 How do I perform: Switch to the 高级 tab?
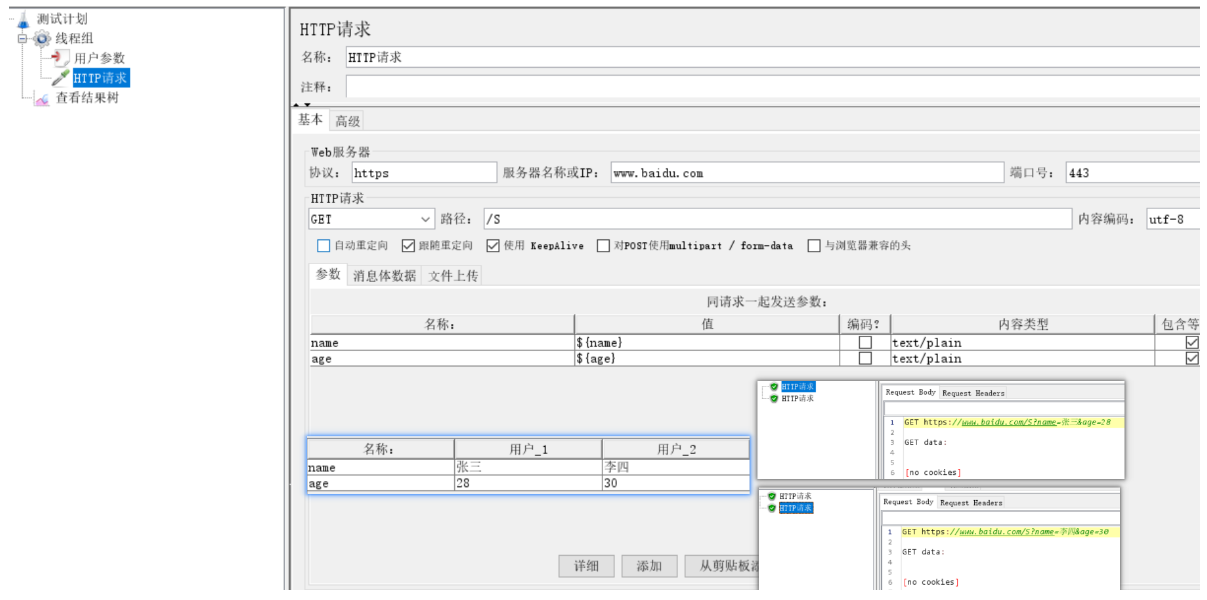[x=347, y=121]
